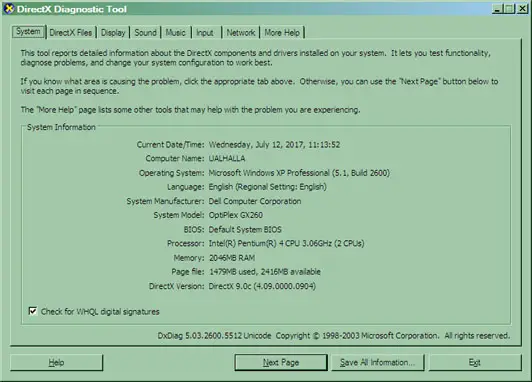The width and height of the screenshot is (532, 382).
Task: Click the Copyright 1998-2003 Microsoft Corporation text
Action: pos(357,336)
